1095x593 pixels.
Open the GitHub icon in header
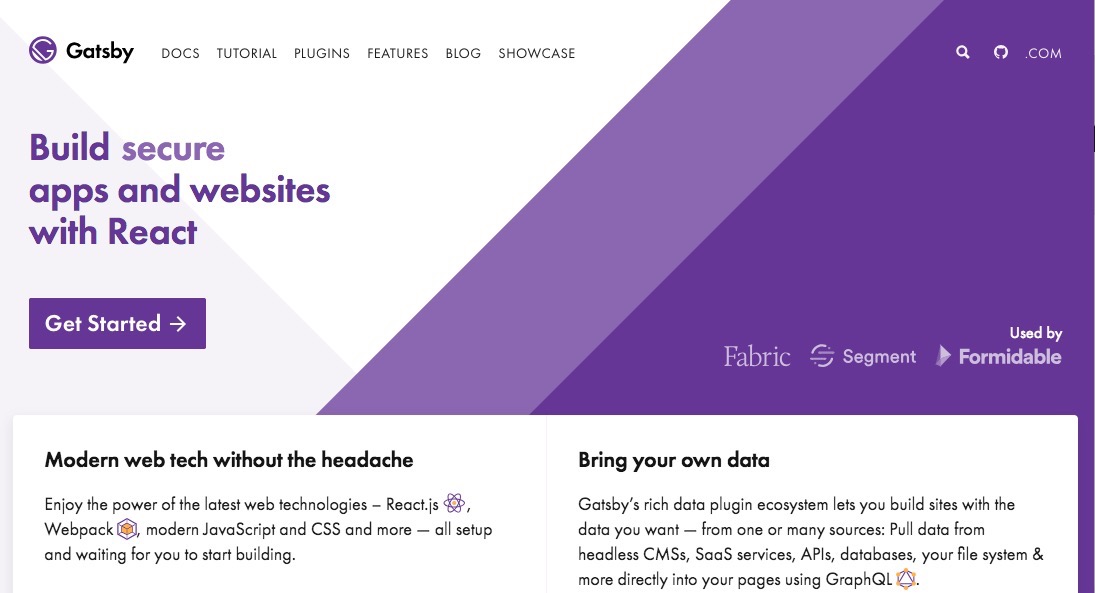1001,52
